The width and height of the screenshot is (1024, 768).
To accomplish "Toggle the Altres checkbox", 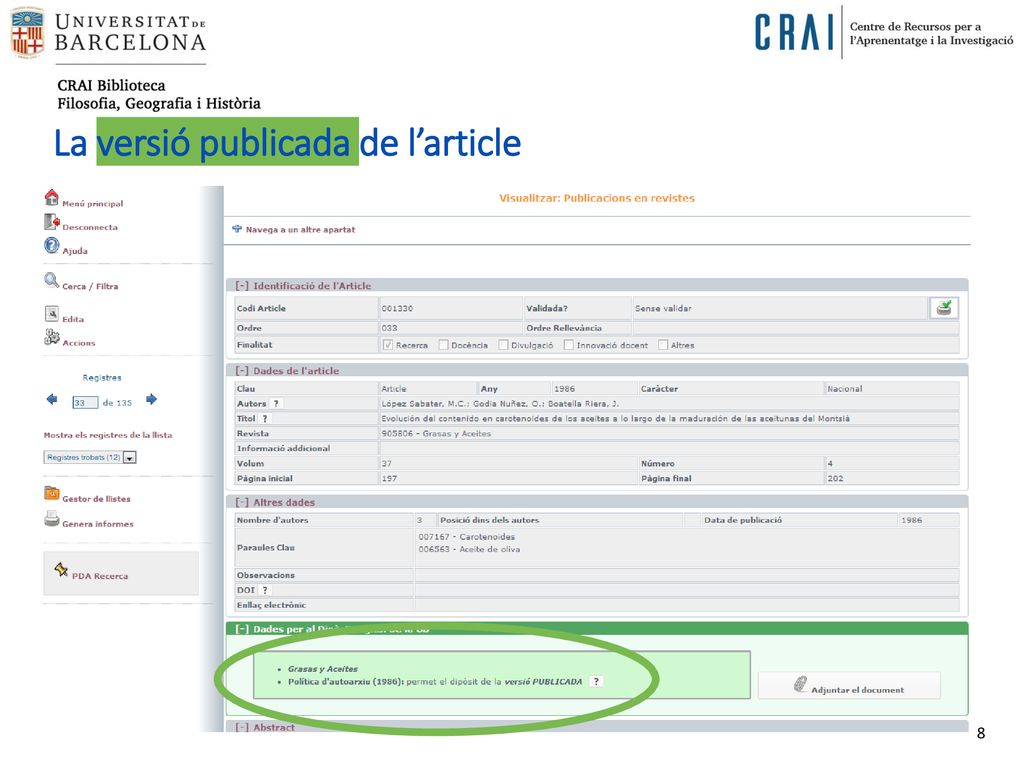I will tap(664, 345).
